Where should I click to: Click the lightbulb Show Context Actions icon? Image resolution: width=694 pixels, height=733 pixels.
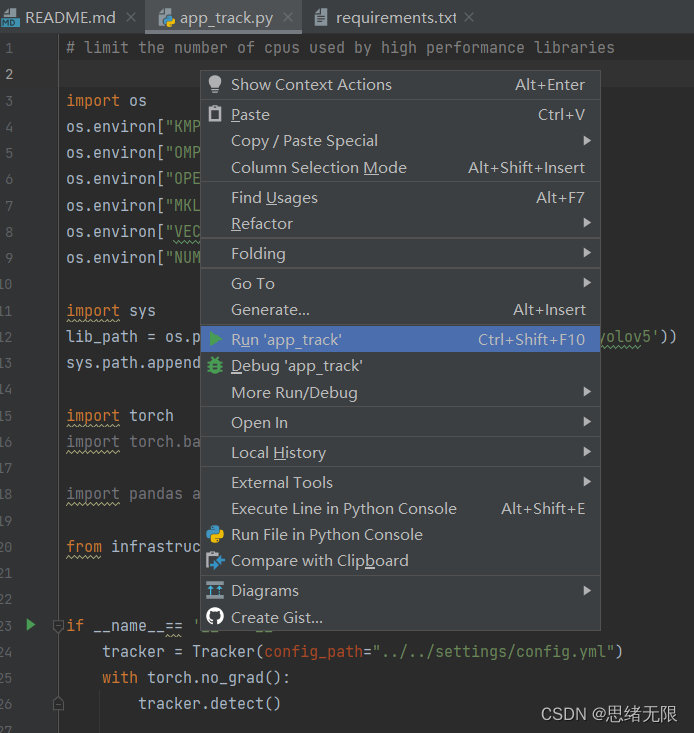(x=215, y=84)
